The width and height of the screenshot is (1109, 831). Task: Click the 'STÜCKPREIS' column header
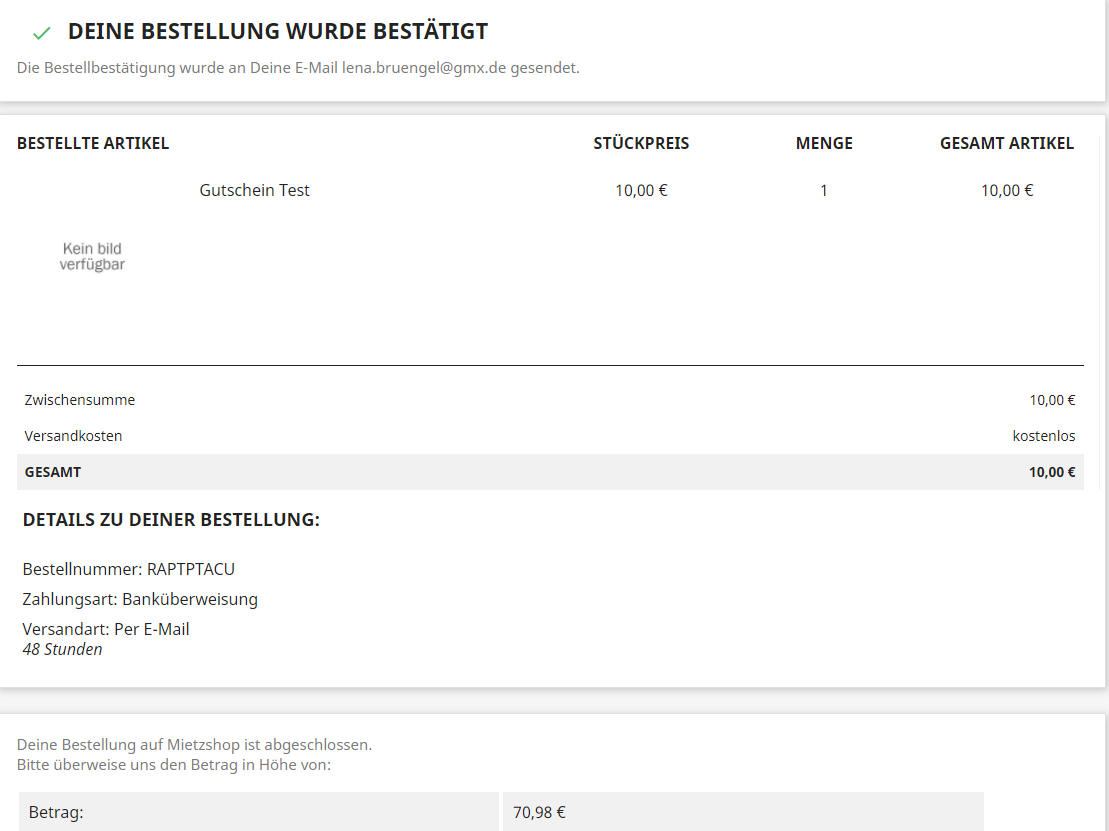click(641, 144)
